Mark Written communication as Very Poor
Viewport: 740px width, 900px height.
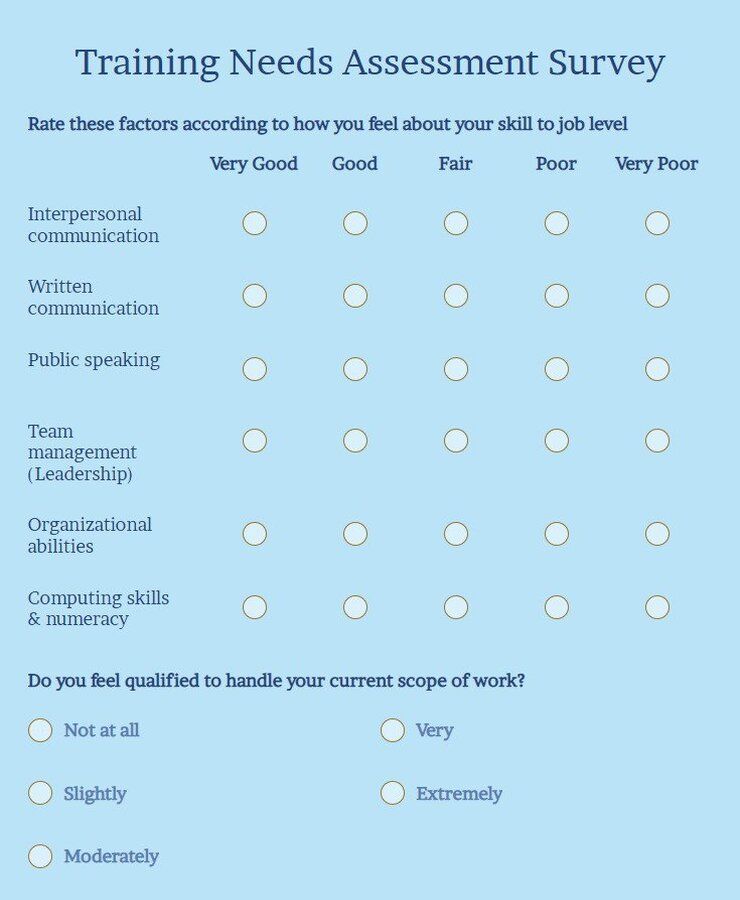point(657,295)
